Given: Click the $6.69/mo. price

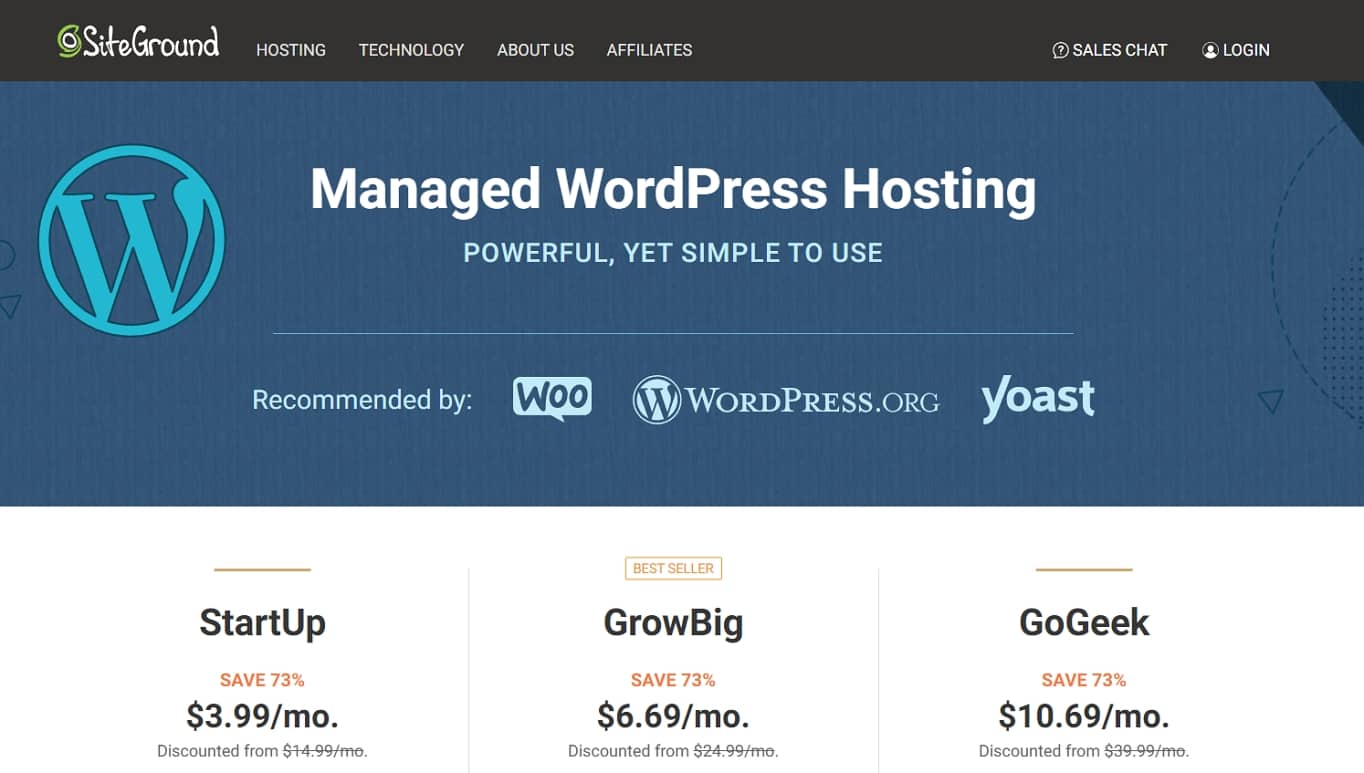Looking at the screenshot, I should click(673, 716).
